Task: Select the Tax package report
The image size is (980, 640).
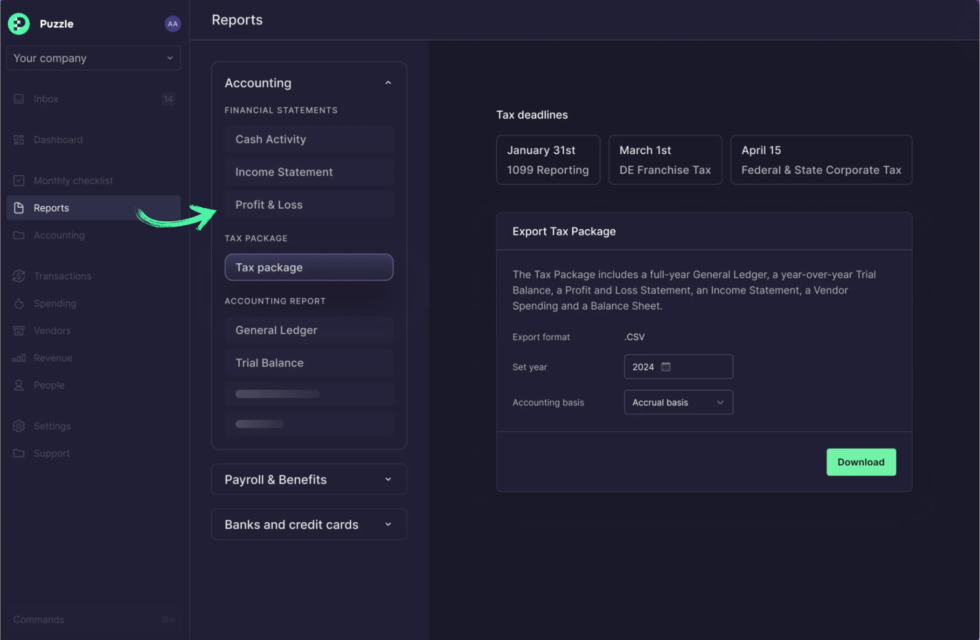Action: click(309, 268)
